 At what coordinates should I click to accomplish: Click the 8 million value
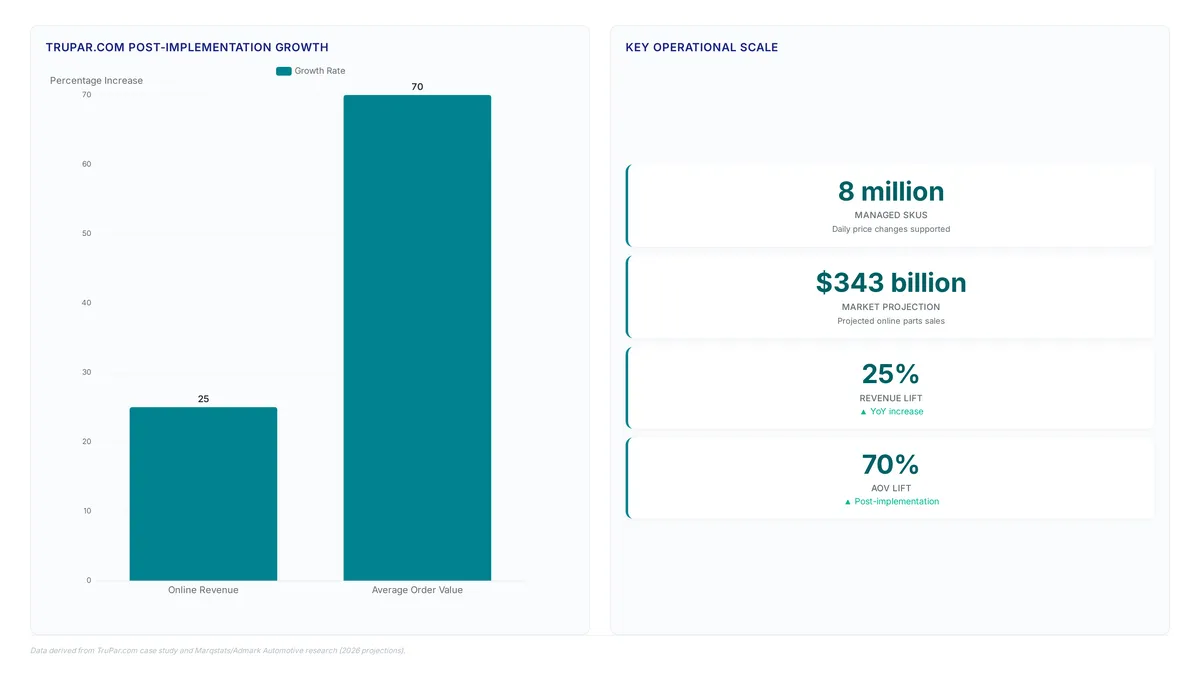(x=891, y=191)
